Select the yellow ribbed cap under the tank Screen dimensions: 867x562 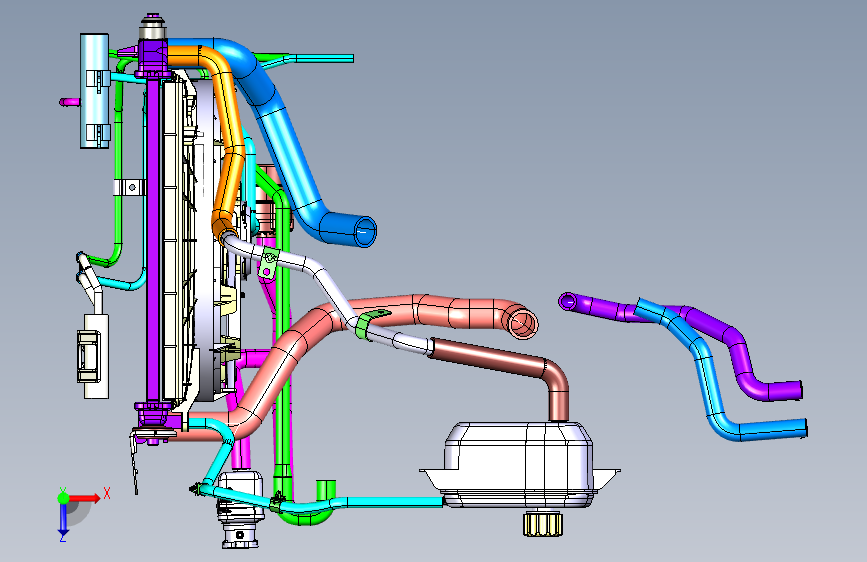[x=542, y=524]
